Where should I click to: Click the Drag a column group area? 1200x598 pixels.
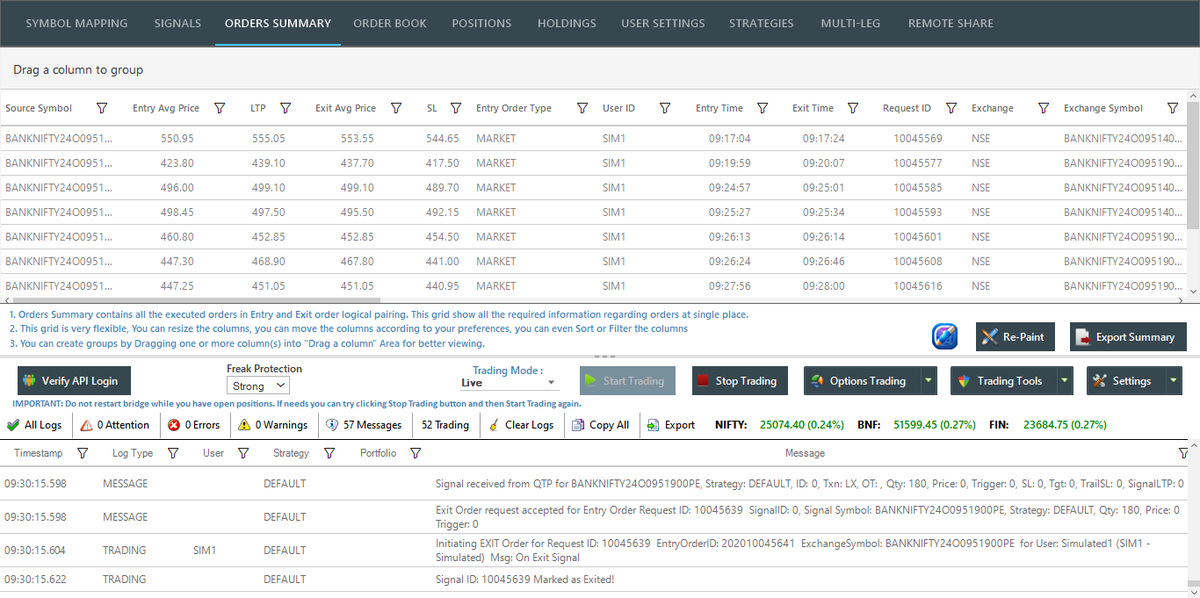pyautogui.click(x=600, y=70)
